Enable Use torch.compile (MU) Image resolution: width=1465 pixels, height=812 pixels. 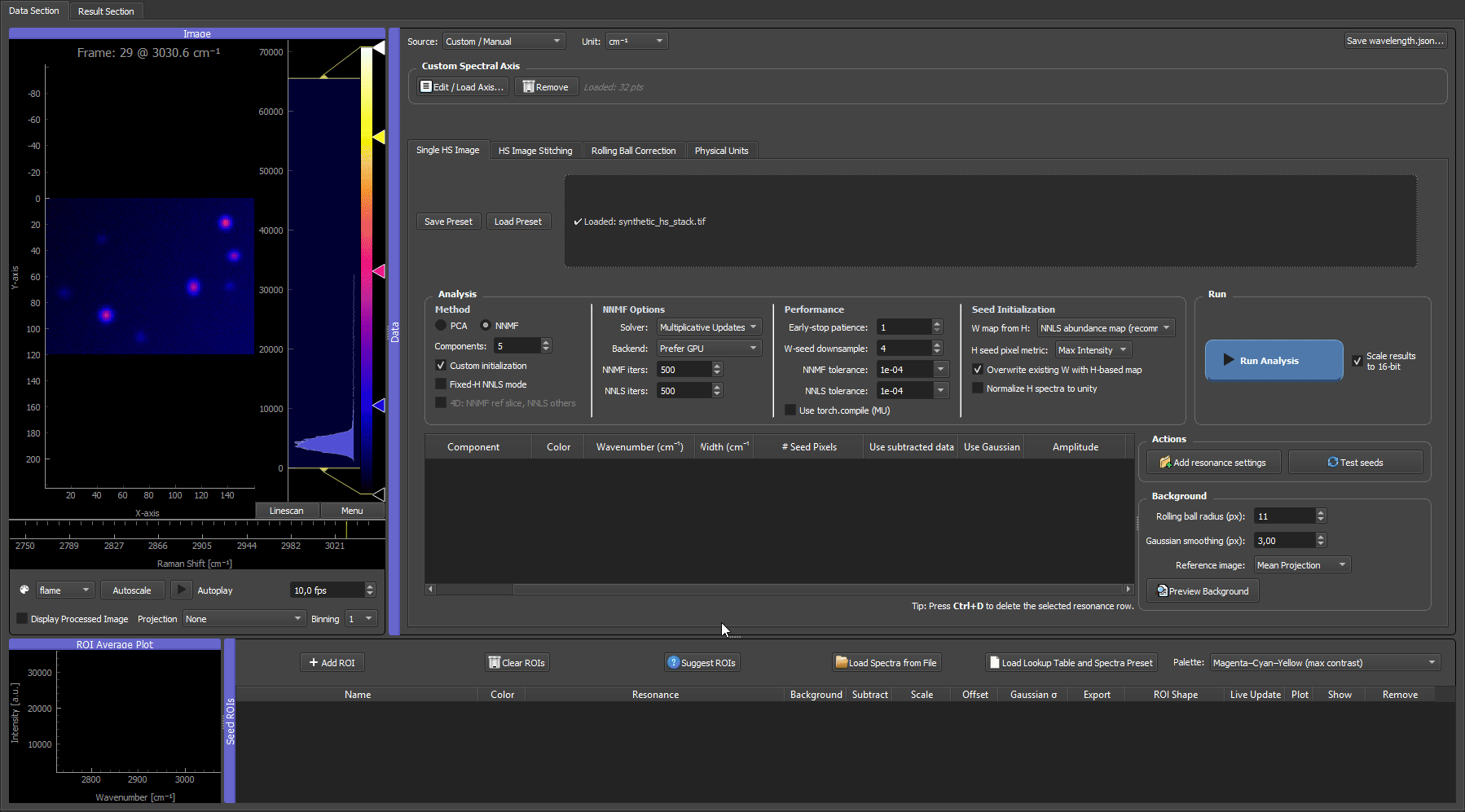(790, 410)
